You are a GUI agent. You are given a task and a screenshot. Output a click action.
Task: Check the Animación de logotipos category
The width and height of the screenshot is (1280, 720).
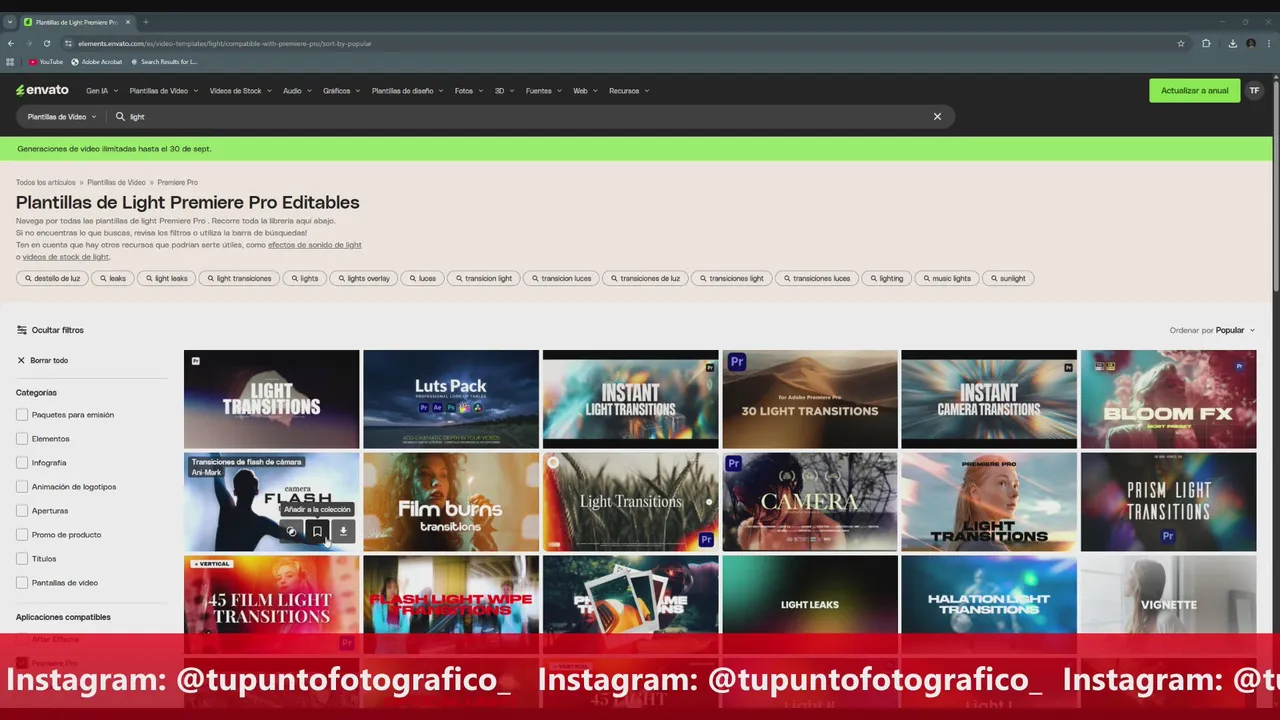[x=22, y=487]
